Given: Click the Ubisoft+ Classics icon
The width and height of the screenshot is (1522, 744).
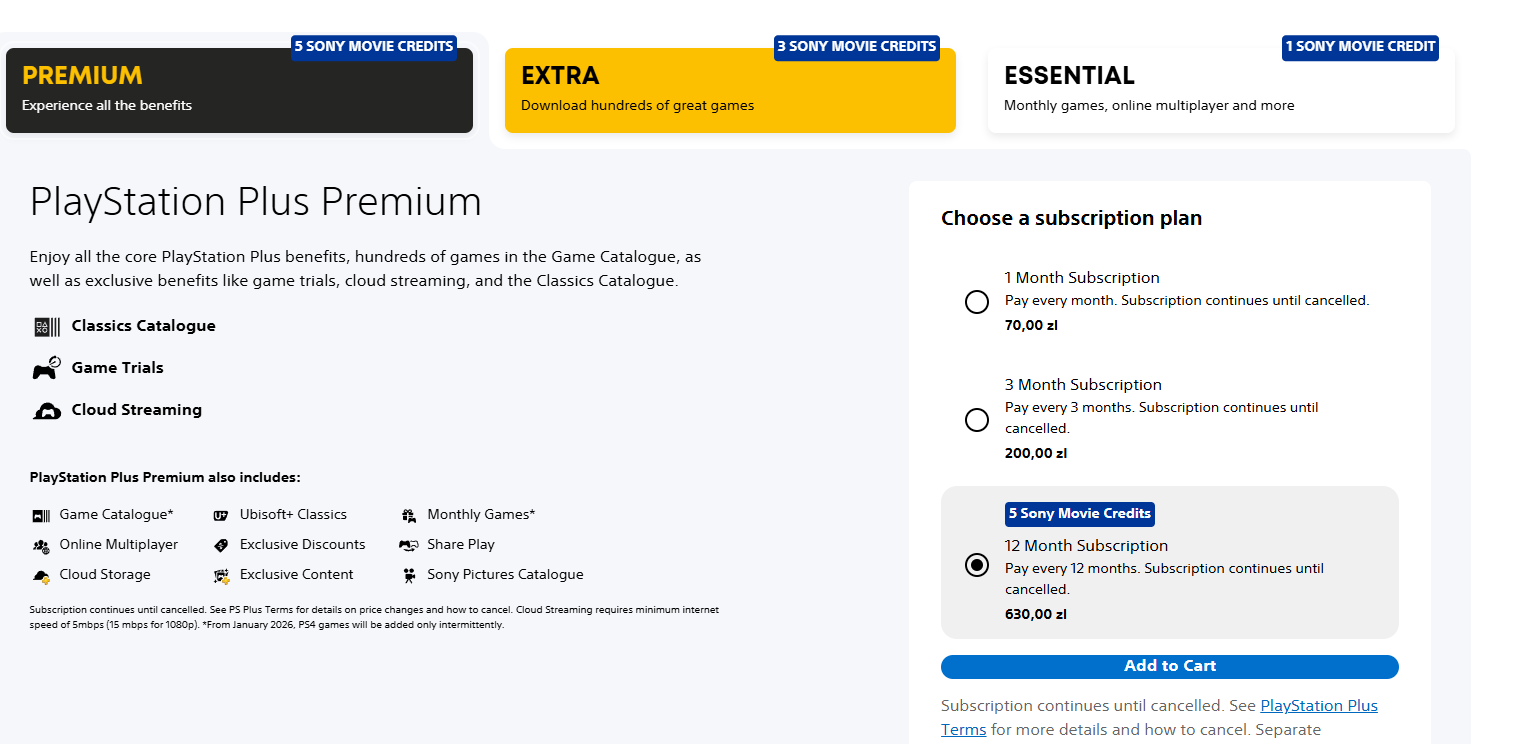Looking at the screenshot, I should click(x=221, y=515).
